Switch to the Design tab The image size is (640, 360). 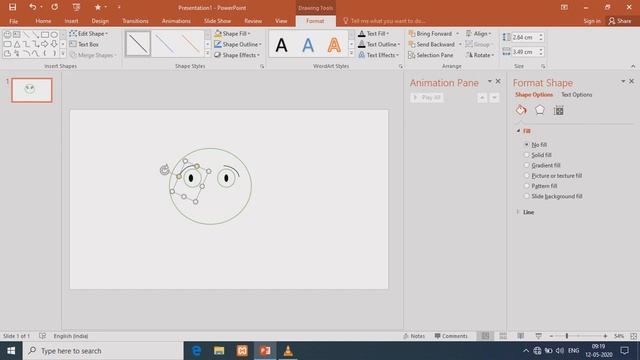pos(100,21)
